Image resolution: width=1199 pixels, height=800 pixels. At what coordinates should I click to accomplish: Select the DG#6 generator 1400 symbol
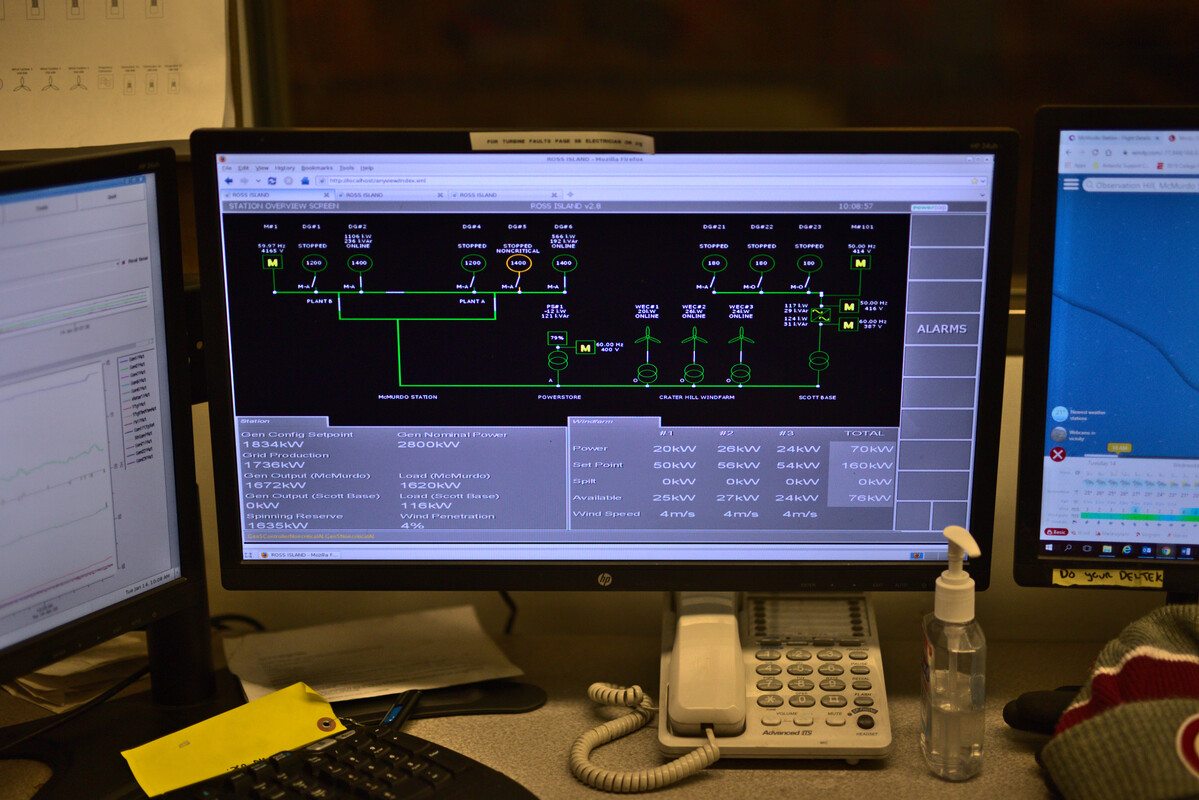coord(564,262)
